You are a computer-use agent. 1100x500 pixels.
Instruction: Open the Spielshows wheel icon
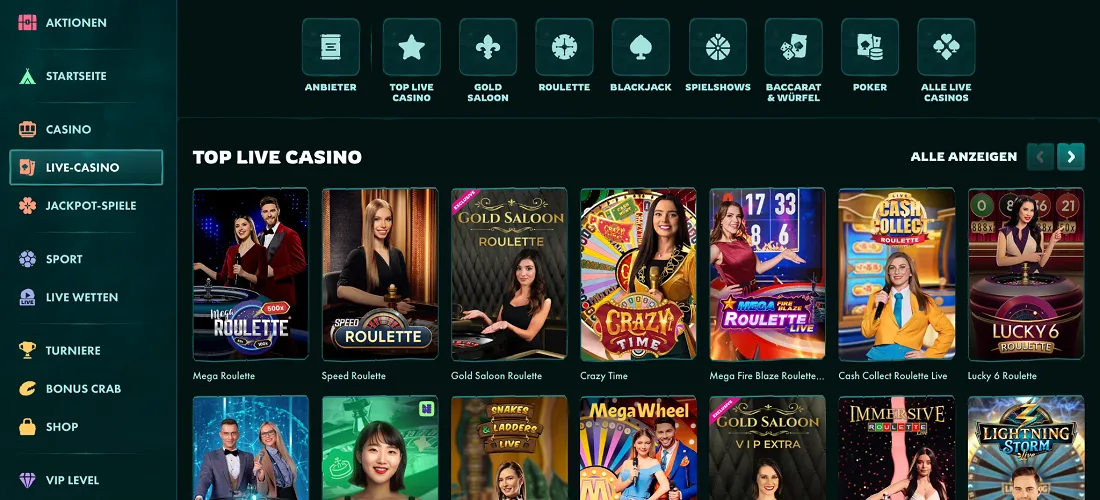tap(718, 47)
